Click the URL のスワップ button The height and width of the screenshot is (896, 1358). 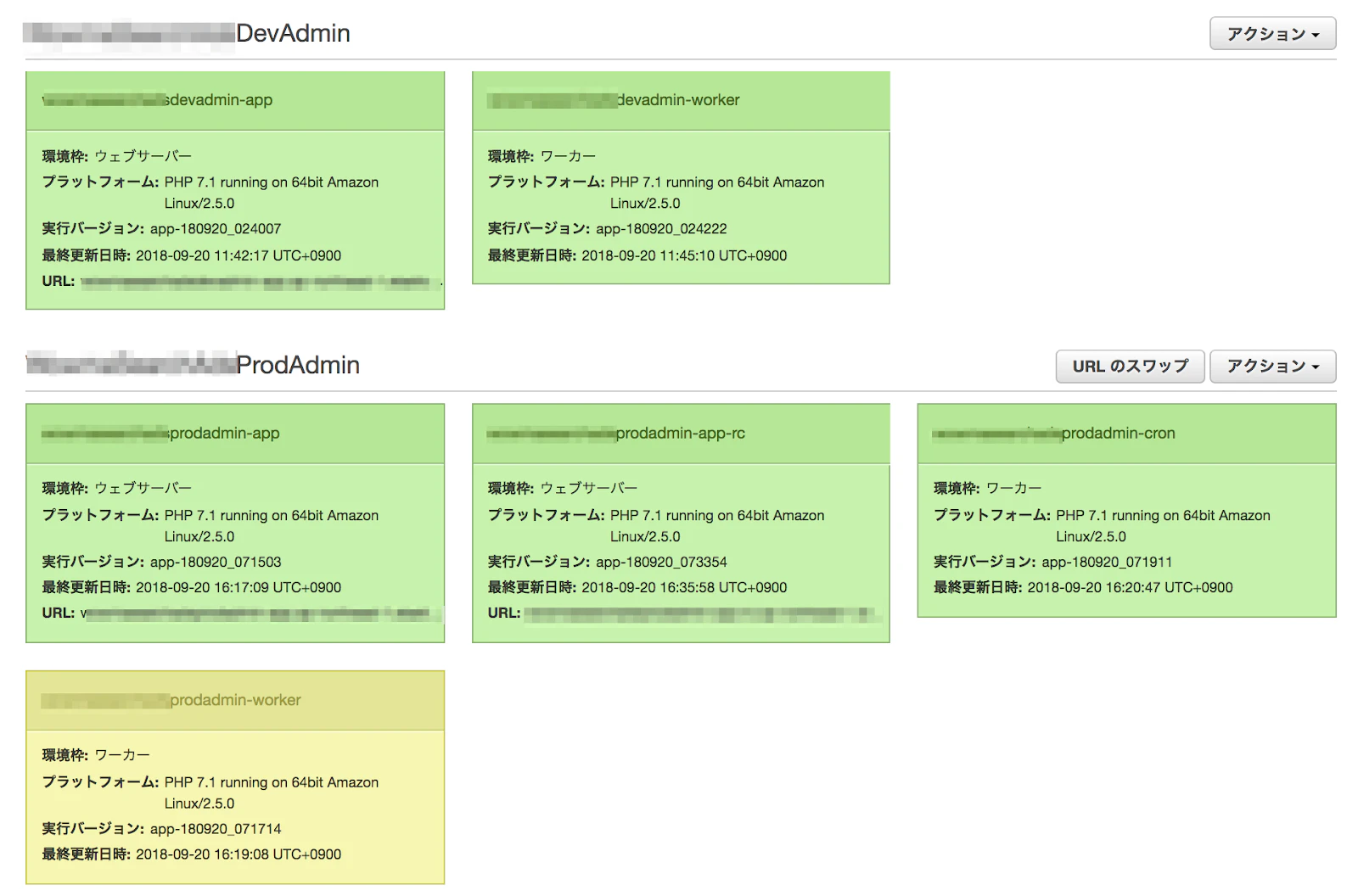[1130, 367]
